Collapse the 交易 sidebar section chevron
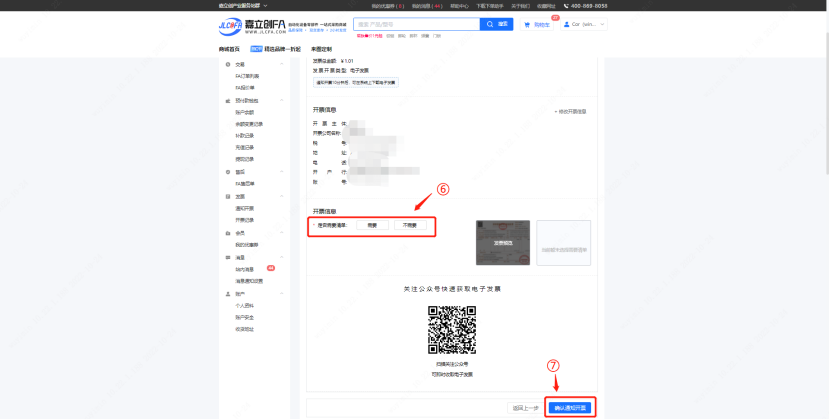The width and height of the screenshot is (830, 419). tap(282, 64)
